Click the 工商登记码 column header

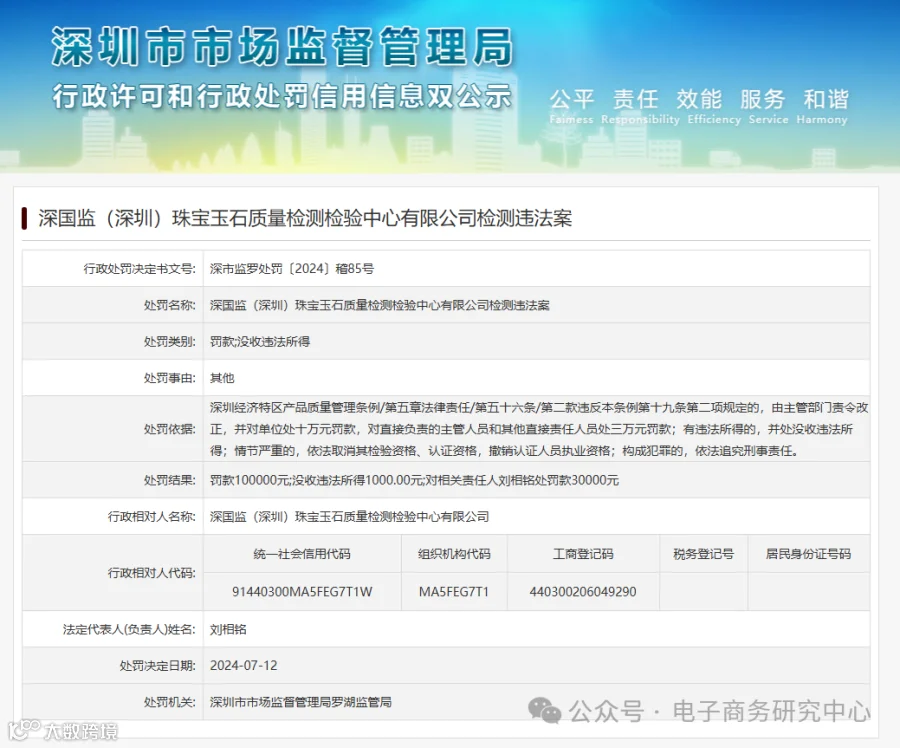583,554
